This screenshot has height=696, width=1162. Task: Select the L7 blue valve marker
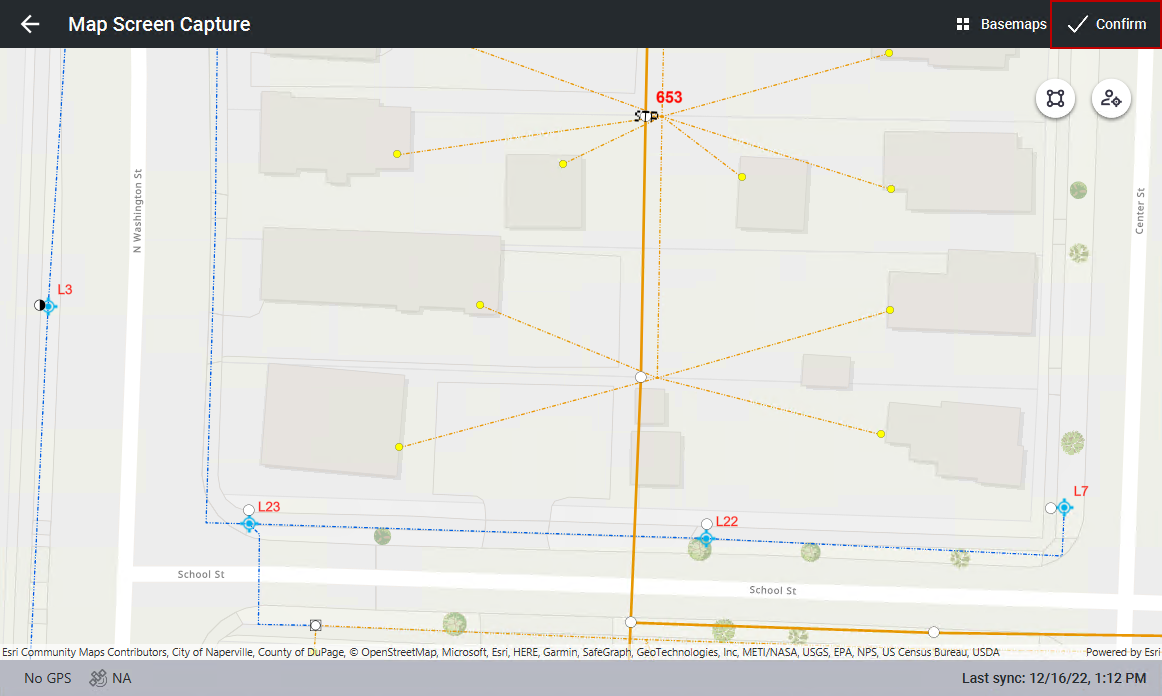(x=1065, y=508)
